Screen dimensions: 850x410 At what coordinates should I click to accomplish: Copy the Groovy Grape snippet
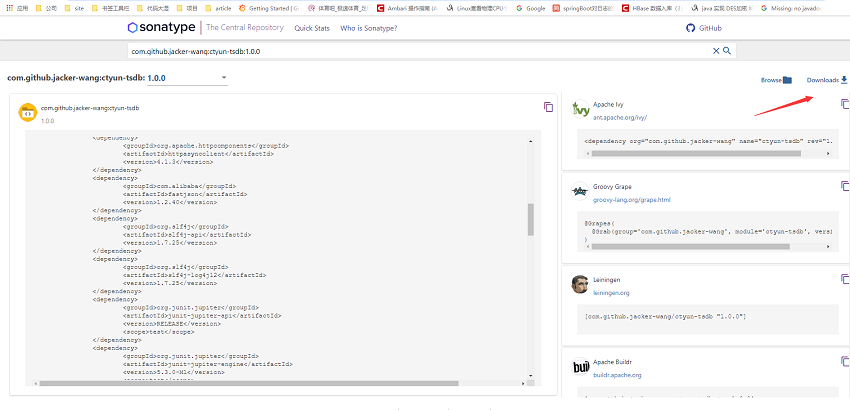[845, 186]
